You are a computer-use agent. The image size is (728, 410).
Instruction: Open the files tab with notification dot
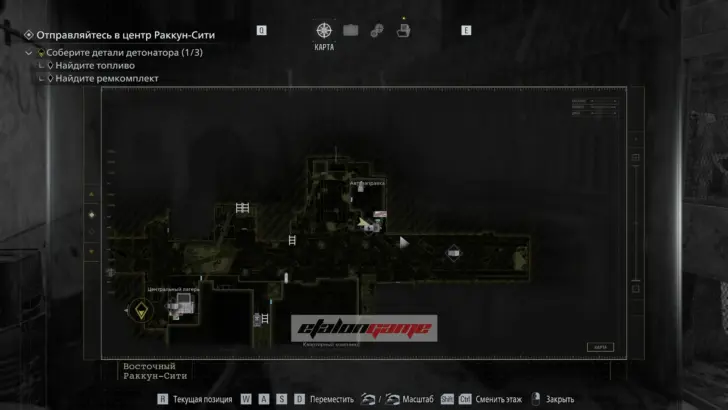click(x=403, y=29)
